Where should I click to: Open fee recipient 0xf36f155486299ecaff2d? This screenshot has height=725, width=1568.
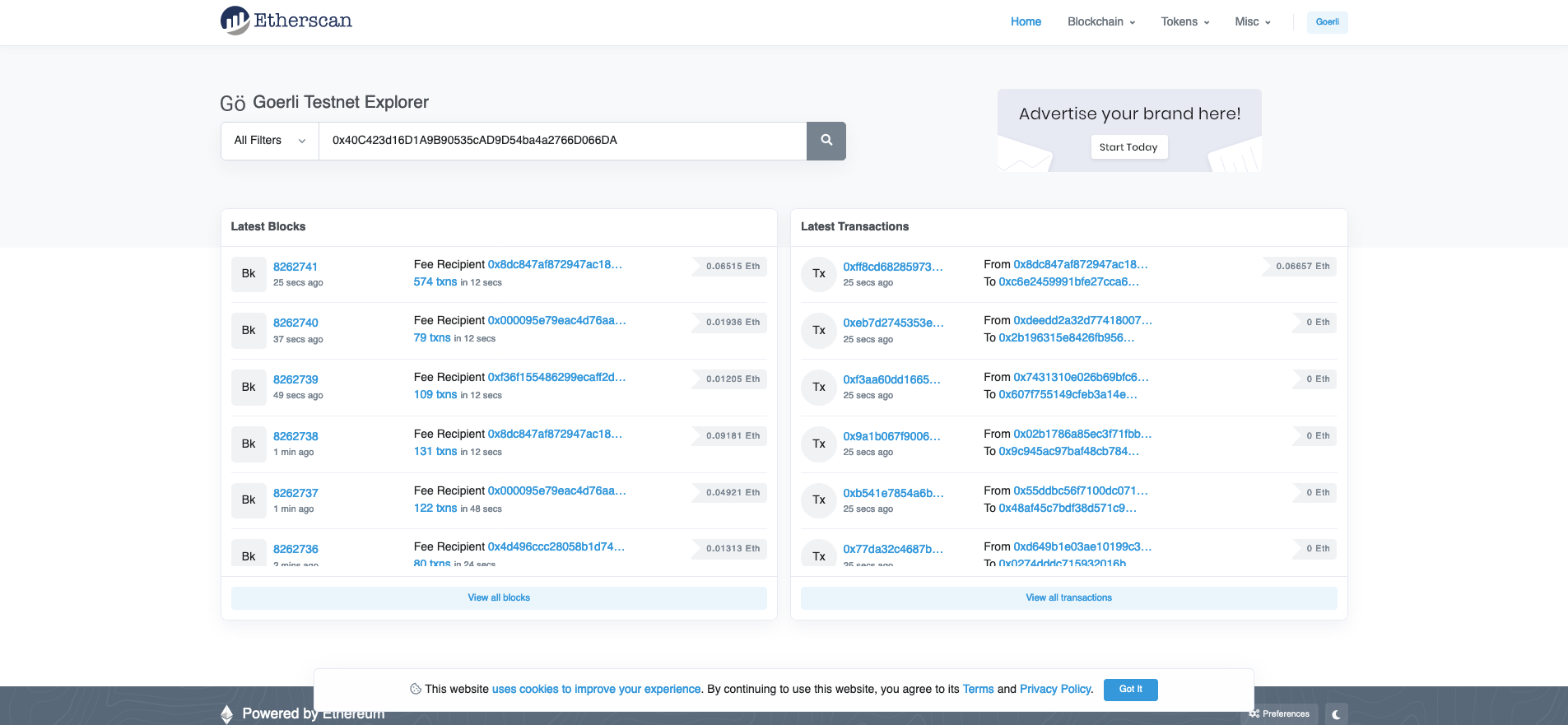click(556, 378)
